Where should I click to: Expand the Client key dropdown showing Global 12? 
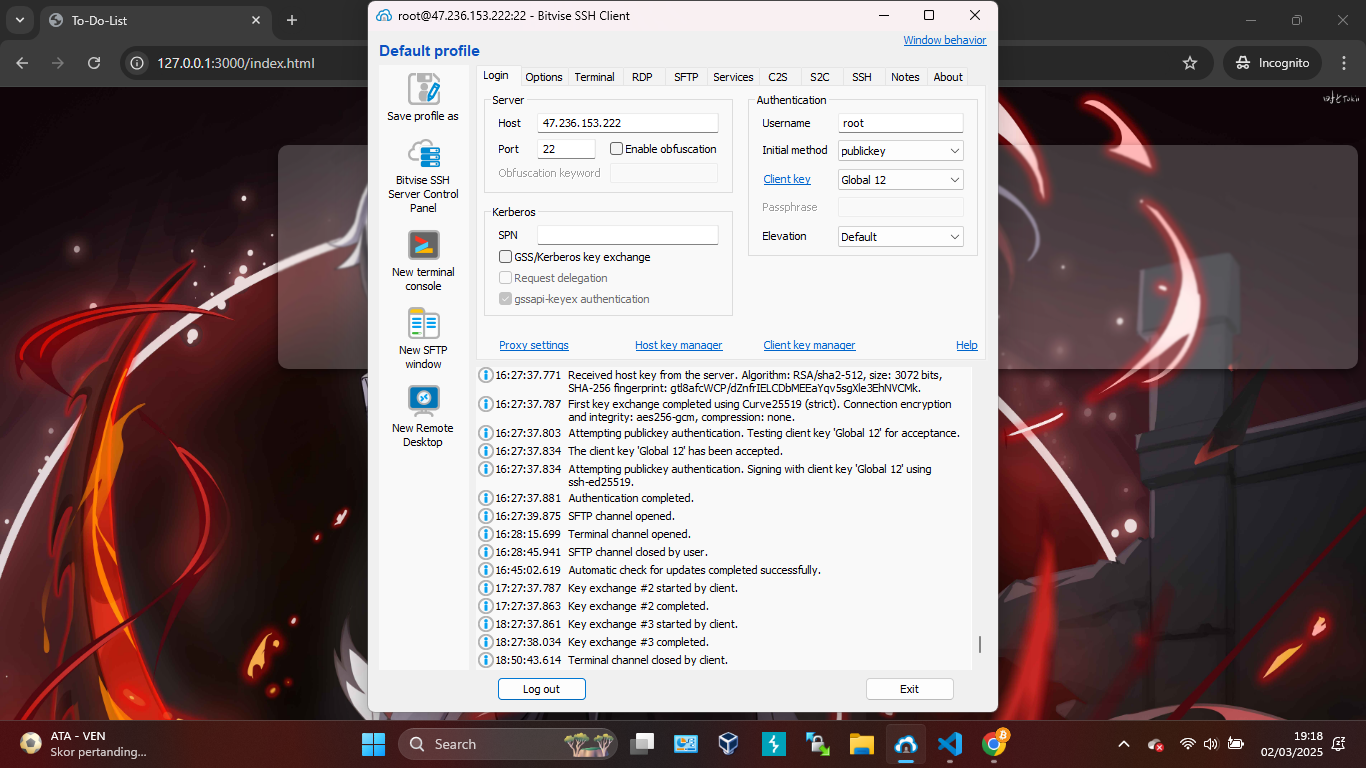(x=900, y=180)
